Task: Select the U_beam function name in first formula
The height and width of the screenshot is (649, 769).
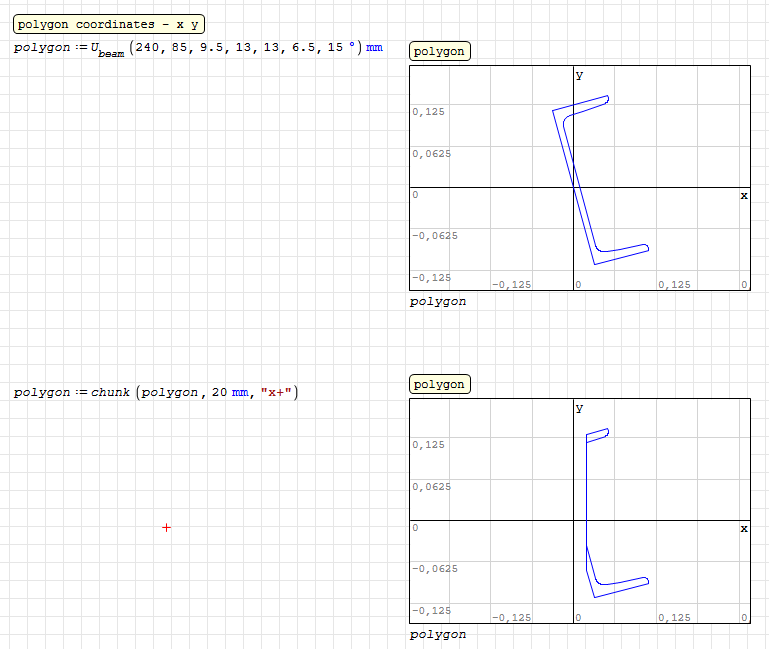Action: coord(107,50)
